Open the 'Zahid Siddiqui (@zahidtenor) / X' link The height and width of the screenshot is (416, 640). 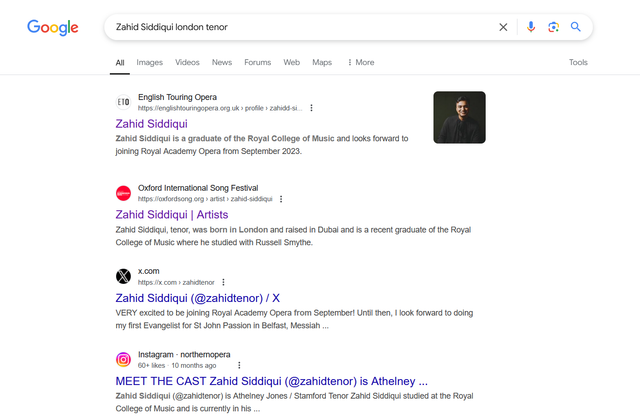pyautogui.click(x=197, y=297)
